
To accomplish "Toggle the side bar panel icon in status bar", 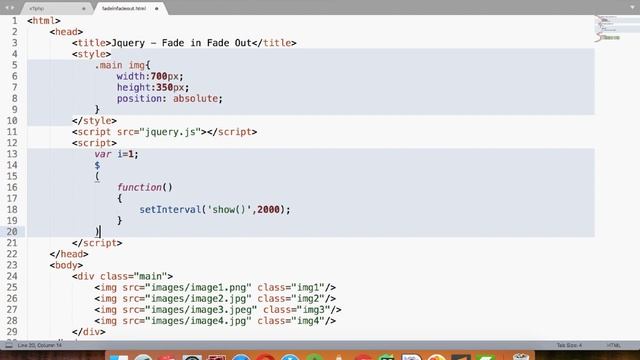I will 9,345.
